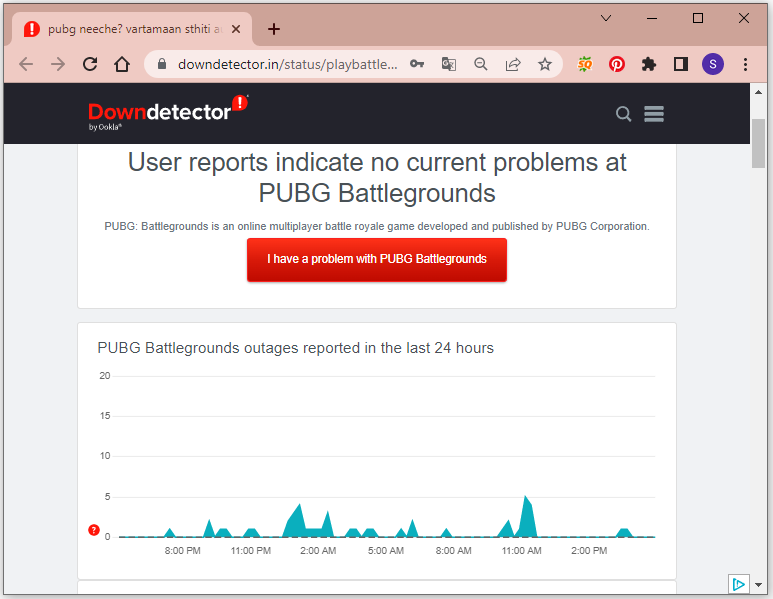Screen dimensions: 773x599
Task: Open the zoom magnifier icon in address bar
Action: point(481,64)
